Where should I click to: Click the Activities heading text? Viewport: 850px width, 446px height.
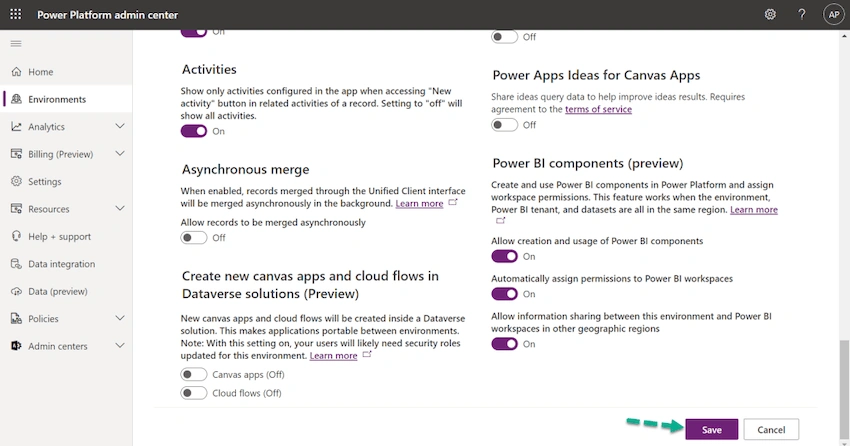pos(209,69)
